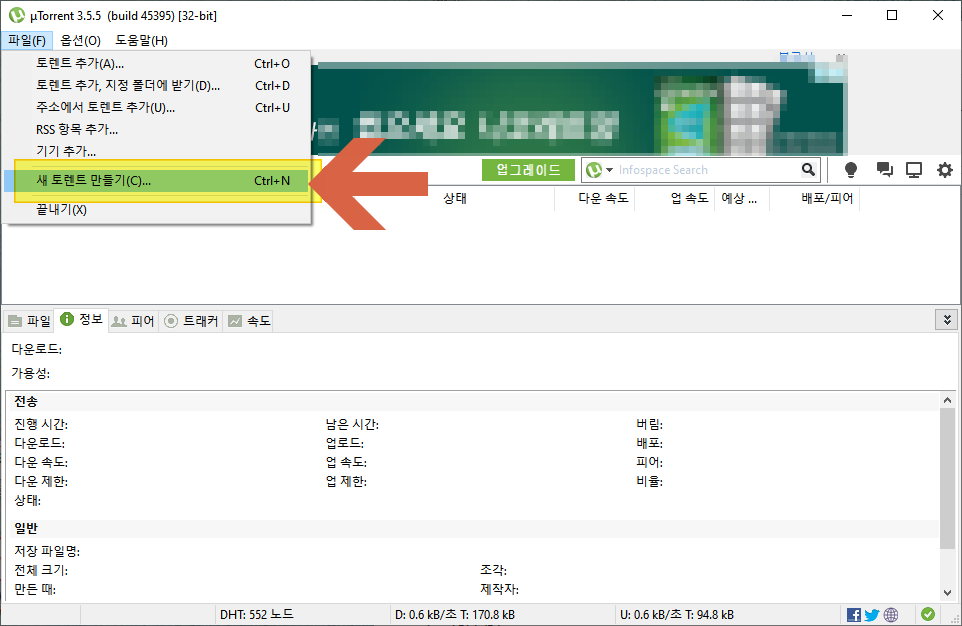Click the 가용성: label
This screenshot has width=962, height=626.
(x=31, y=373)
